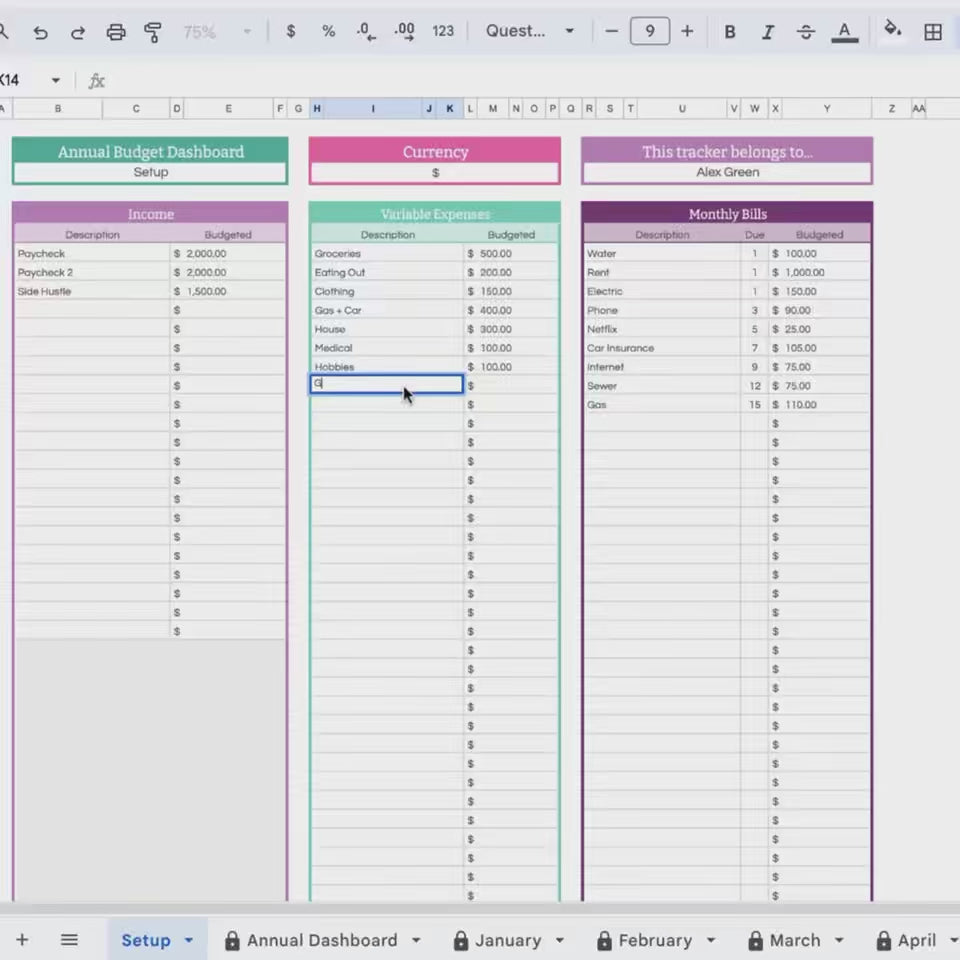Image resolution: width=960 pixels, height=960 pixels.
Task: Open the Questrial font dropdown
Action: point(530,31)
